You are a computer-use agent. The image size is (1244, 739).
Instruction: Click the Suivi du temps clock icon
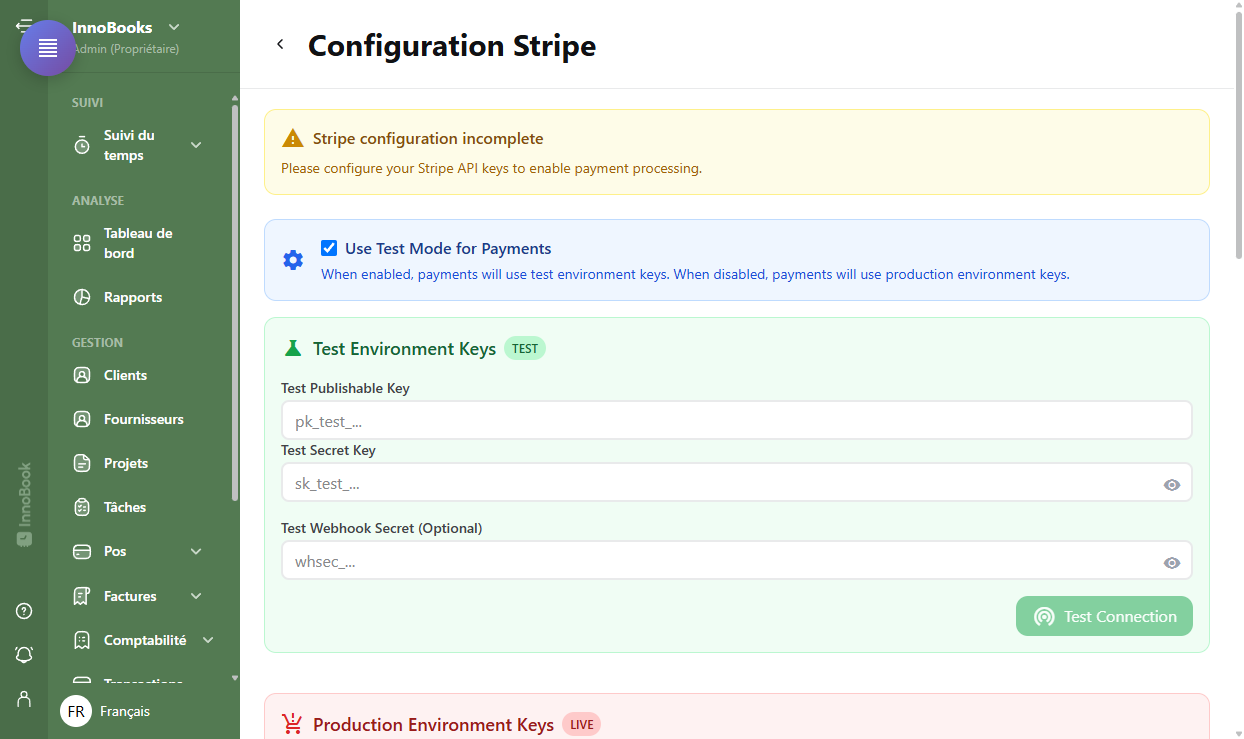pos(82,145)
